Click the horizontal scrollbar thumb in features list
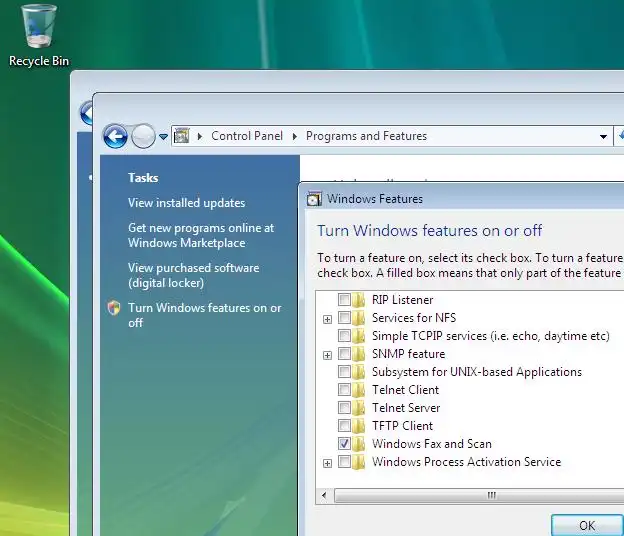 [479, 495]
